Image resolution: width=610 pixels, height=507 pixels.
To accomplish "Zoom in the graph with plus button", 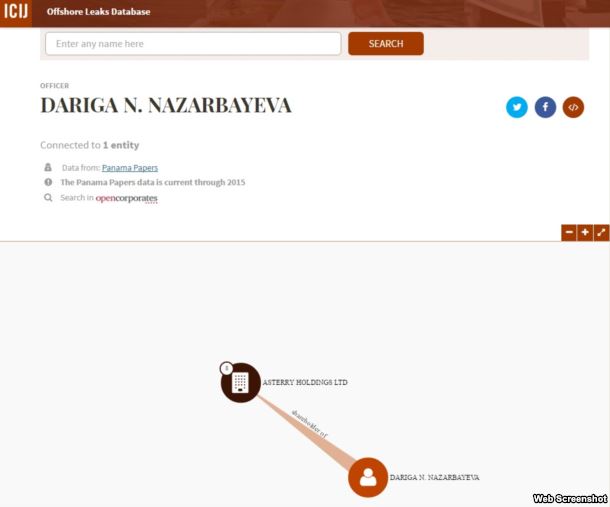I will (x=585, y=233).
